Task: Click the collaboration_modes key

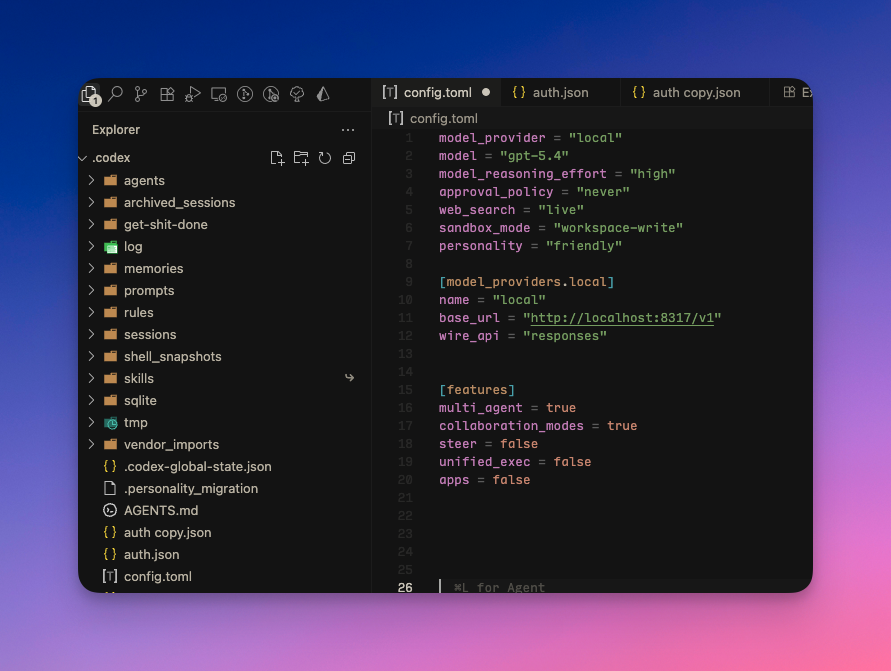Action: (511, 426)
